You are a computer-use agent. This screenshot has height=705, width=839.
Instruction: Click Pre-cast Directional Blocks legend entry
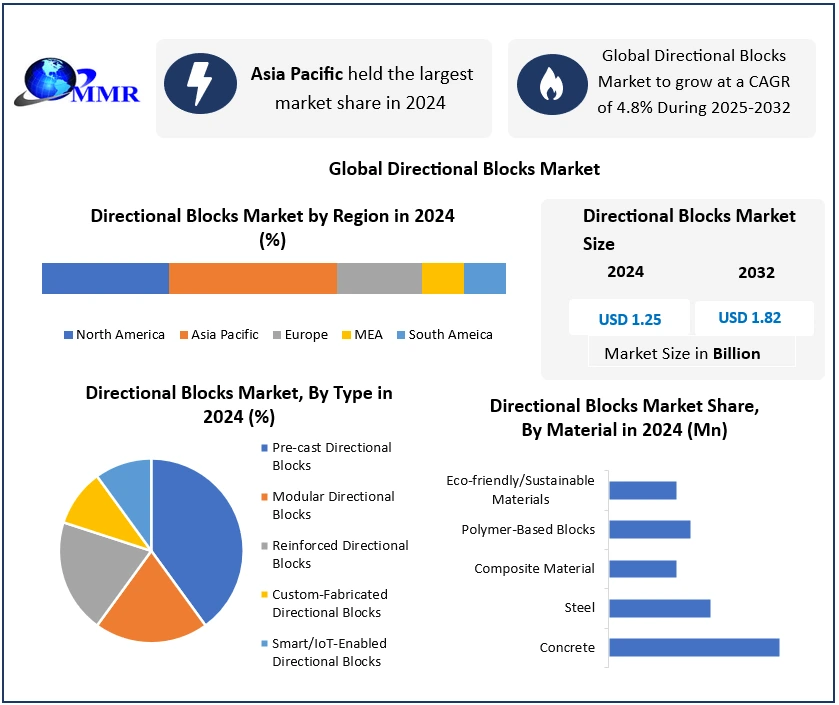(330, 456)
